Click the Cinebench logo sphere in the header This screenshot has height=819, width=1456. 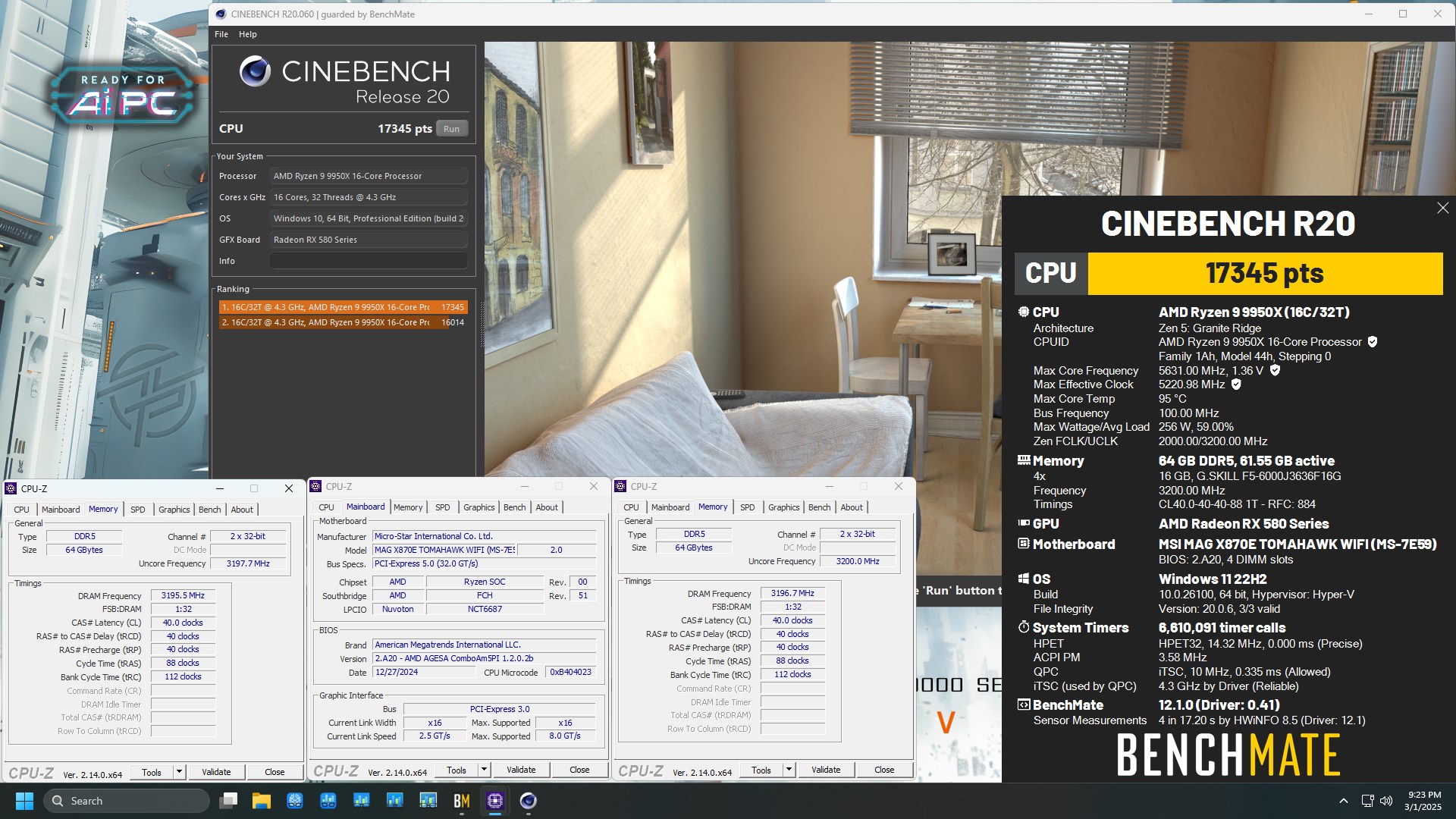tap(255, 71)
